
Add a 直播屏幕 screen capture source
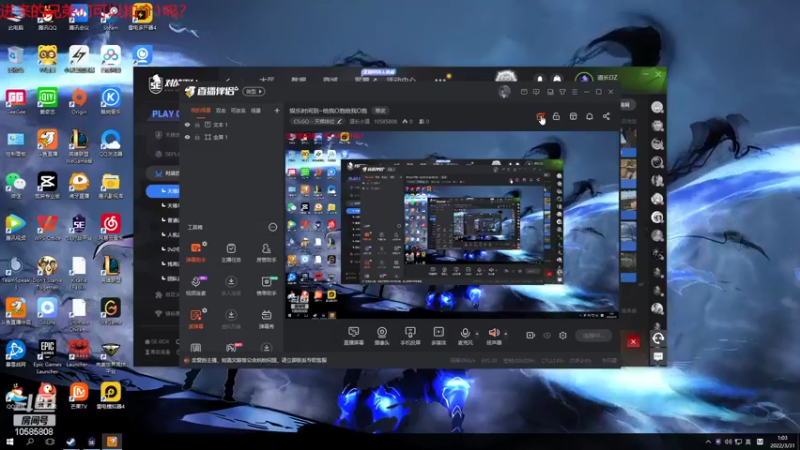click(x=354, y=336)
